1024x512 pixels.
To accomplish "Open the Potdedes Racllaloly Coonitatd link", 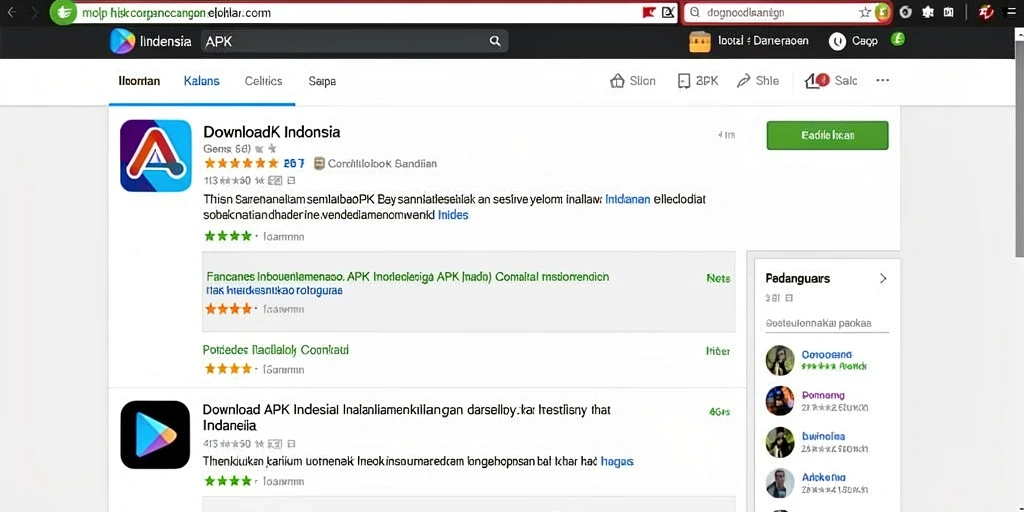I will (276, 350).
